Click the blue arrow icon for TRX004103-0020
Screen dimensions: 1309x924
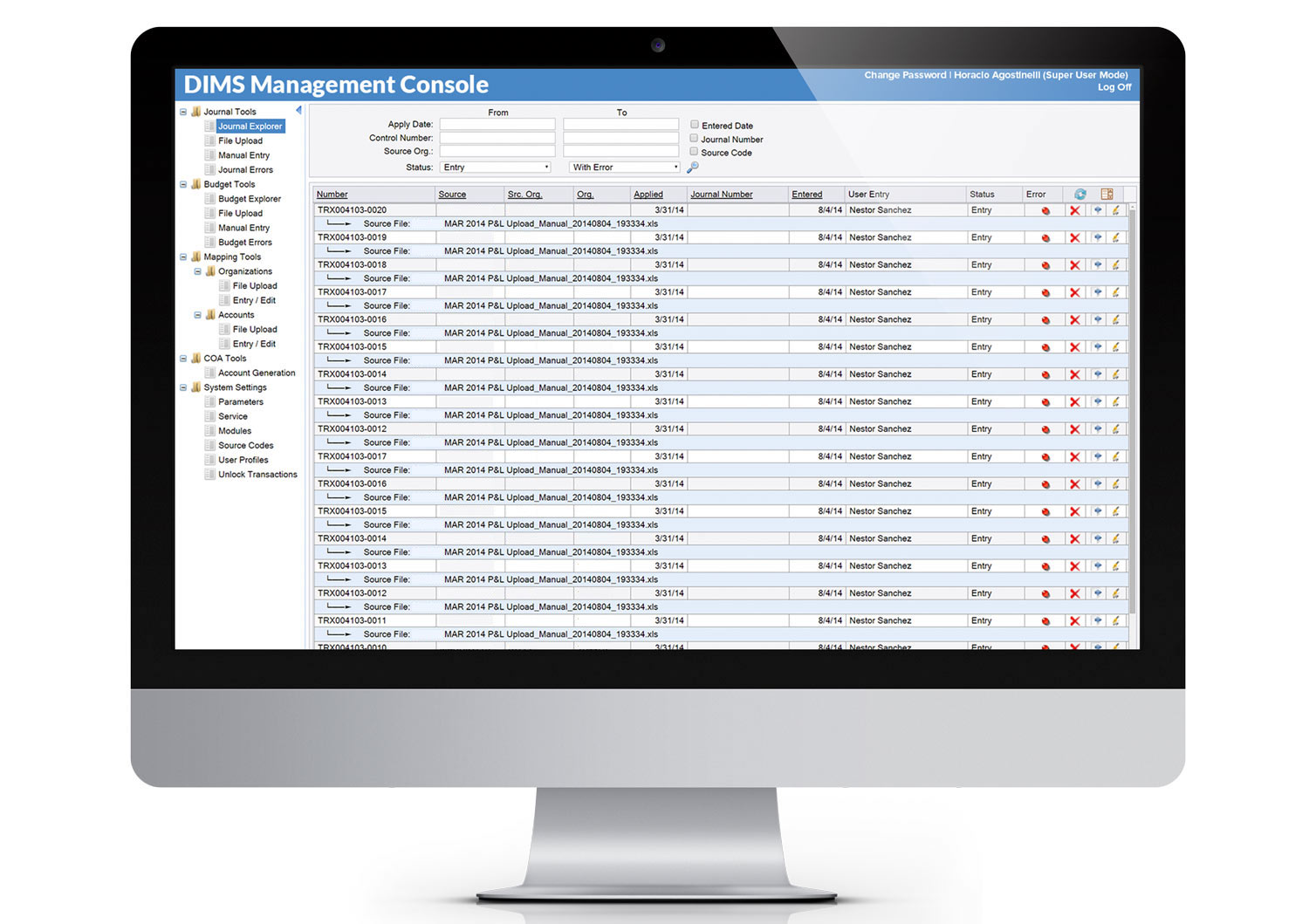pos(1098,210)
